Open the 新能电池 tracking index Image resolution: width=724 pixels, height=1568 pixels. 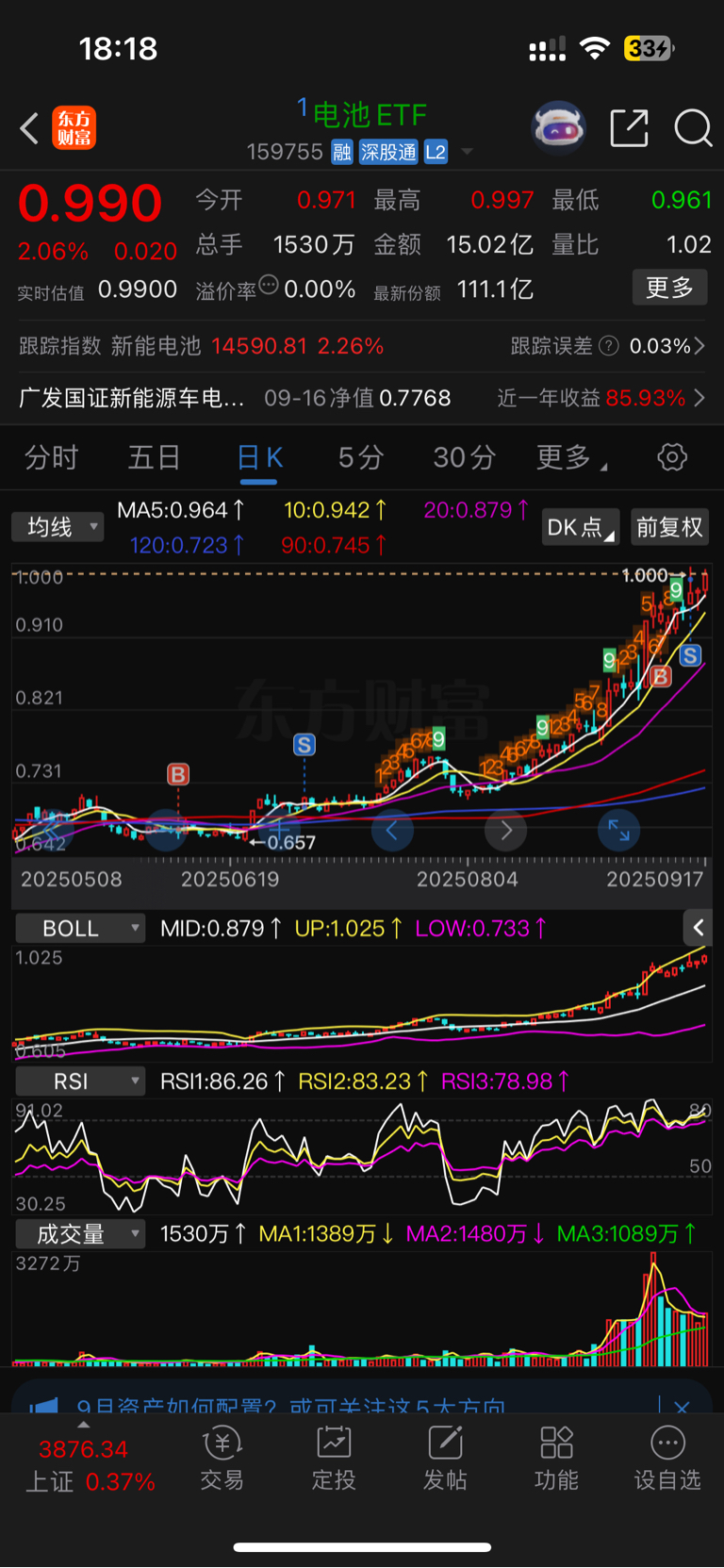pyautogui.click(x=156, y=346)
